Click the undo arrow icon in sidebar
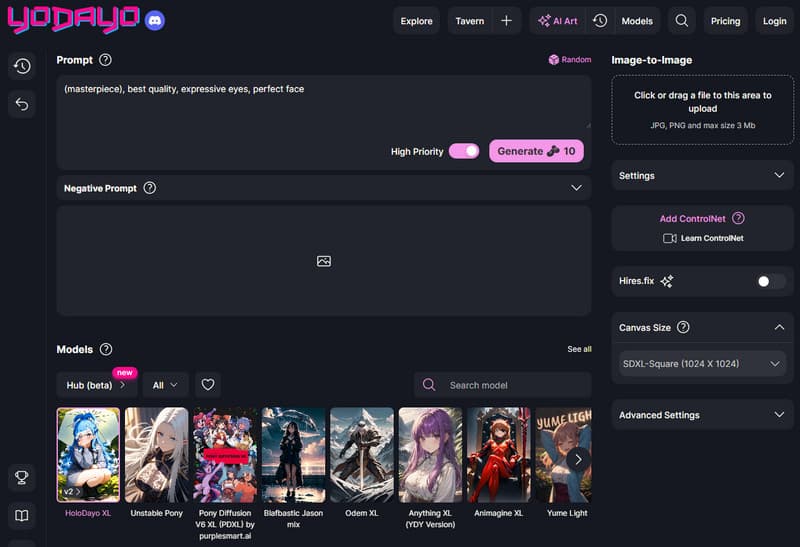 21,104
